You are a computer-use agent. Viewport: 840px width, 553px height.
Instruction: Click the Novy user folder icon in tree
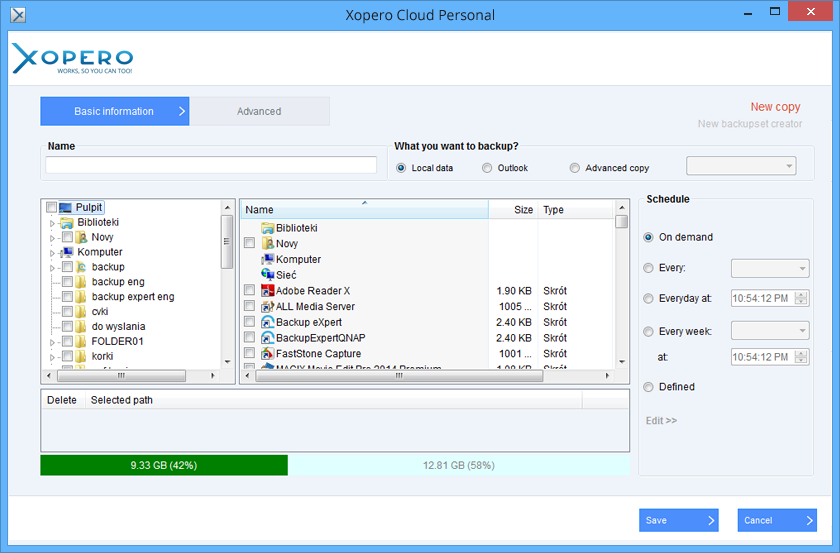81,237
